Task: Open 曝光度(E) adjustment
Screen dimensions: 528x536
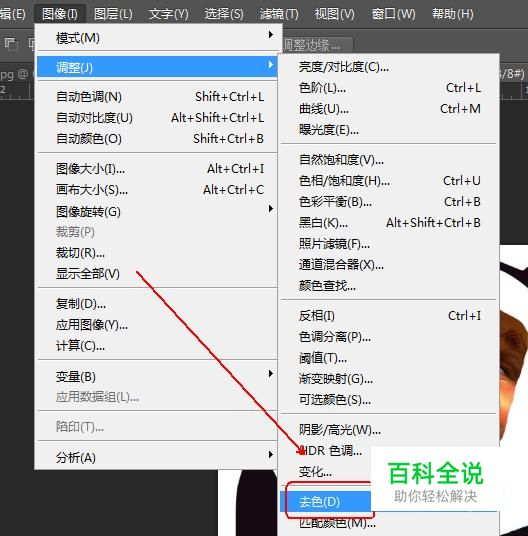Action: 388,130
